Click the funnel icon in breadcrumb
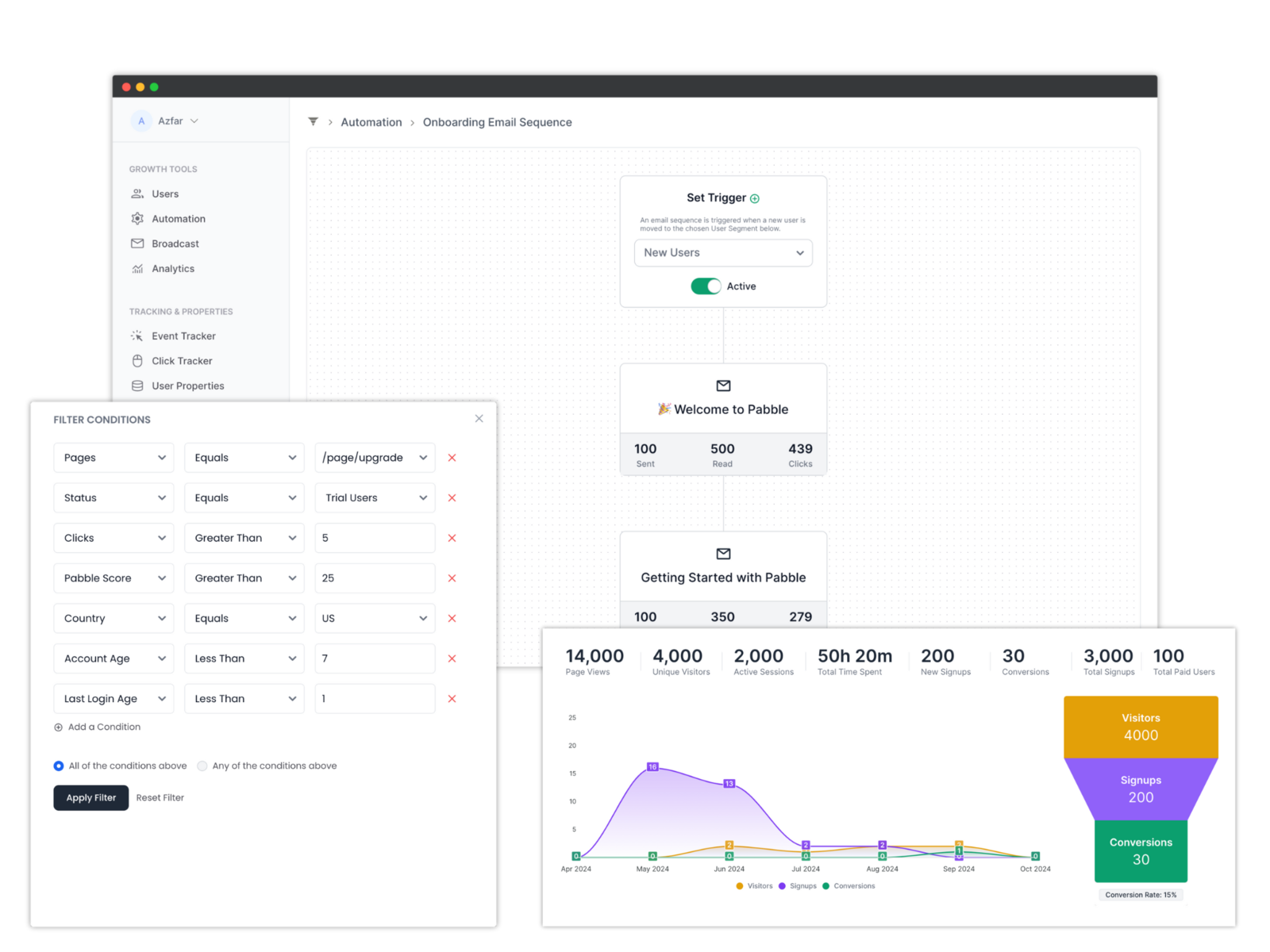This screenshot has width=1270, height=952. pos(313,121)
